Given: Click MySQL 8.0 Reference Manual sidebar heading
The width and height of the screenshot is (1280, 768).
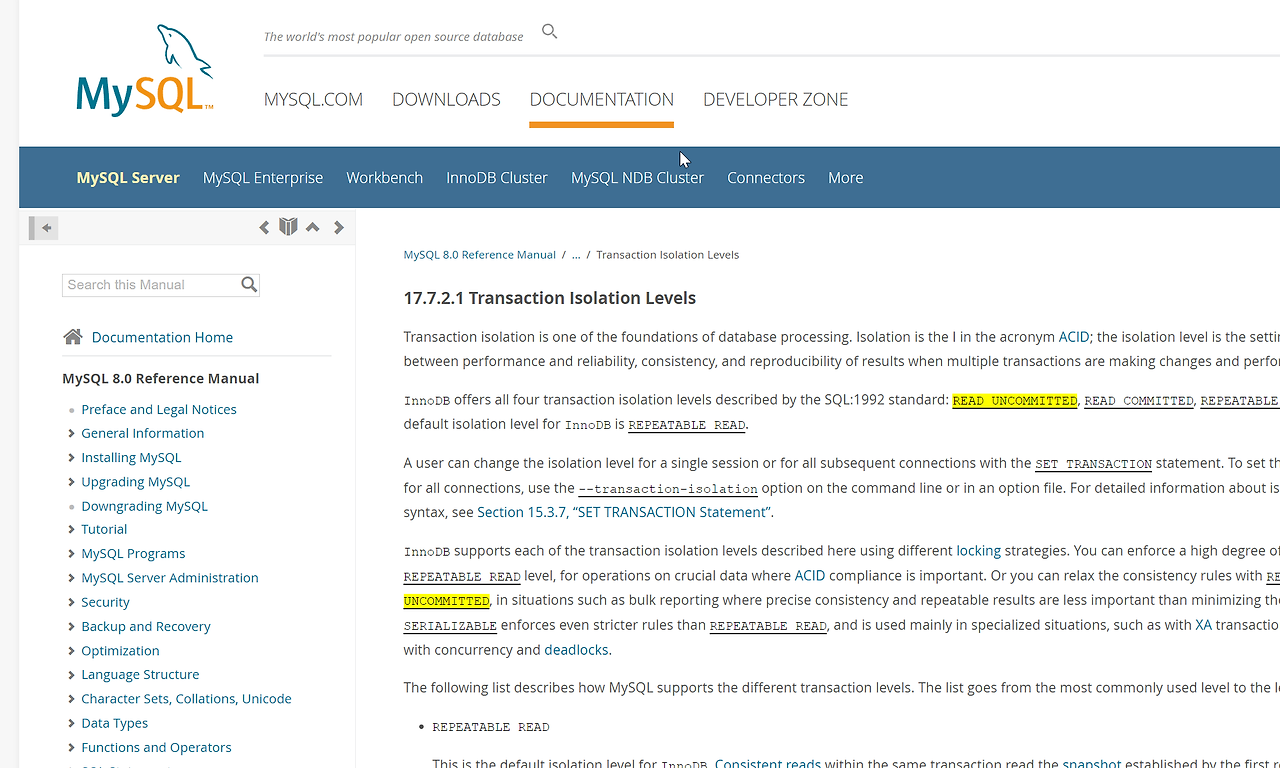Looking at the screenshot, I should (160, 378).
